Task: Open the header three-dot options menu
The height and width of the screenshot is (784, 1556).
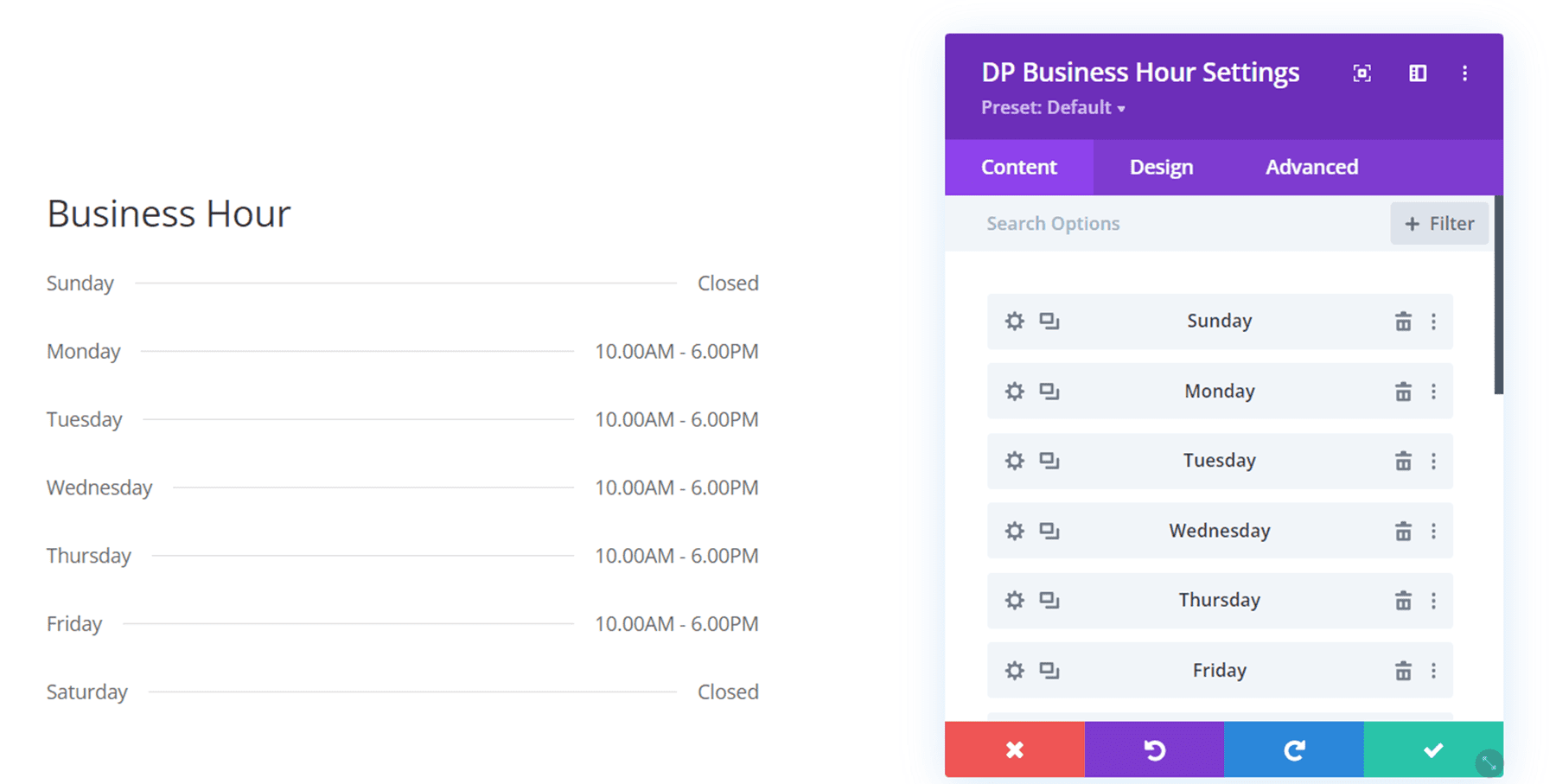Action: 1465,73
